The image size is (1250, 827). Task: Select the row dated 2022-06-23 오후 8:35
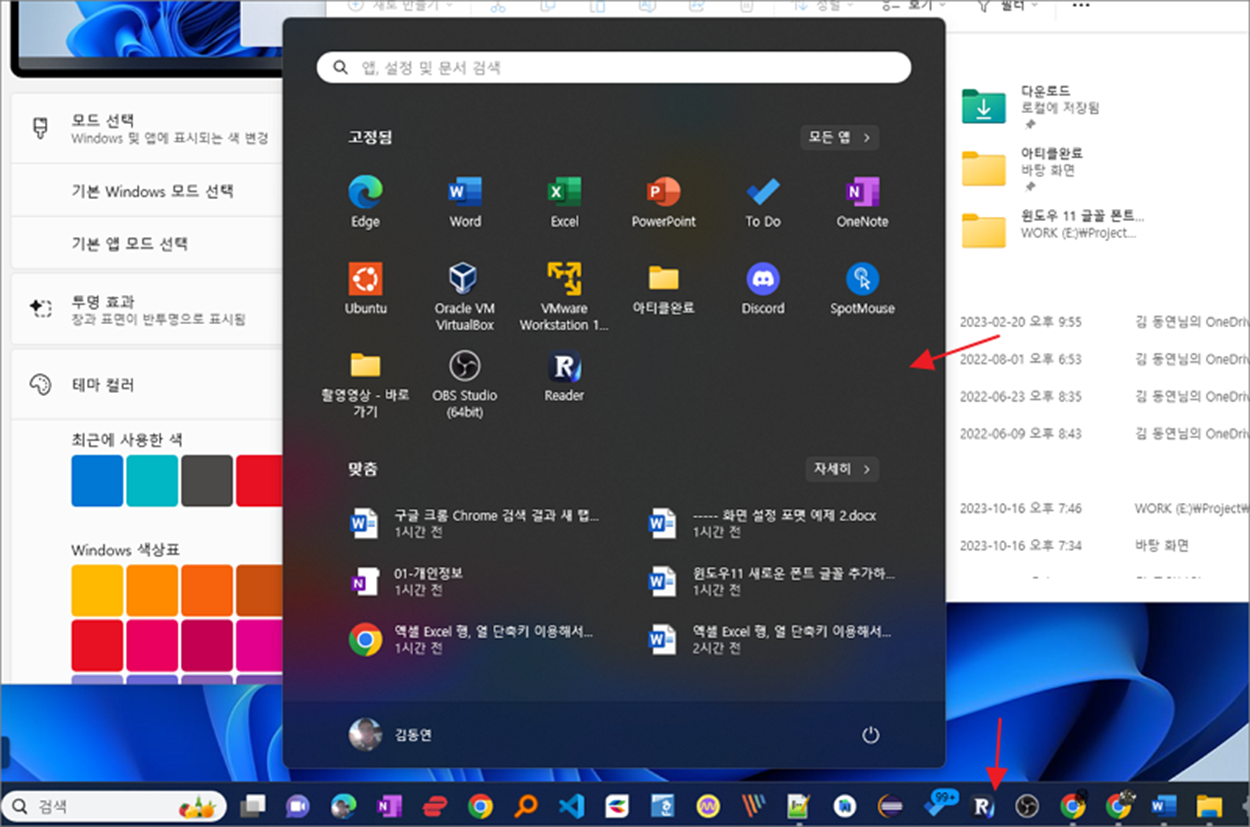[x=1104, y=397]
